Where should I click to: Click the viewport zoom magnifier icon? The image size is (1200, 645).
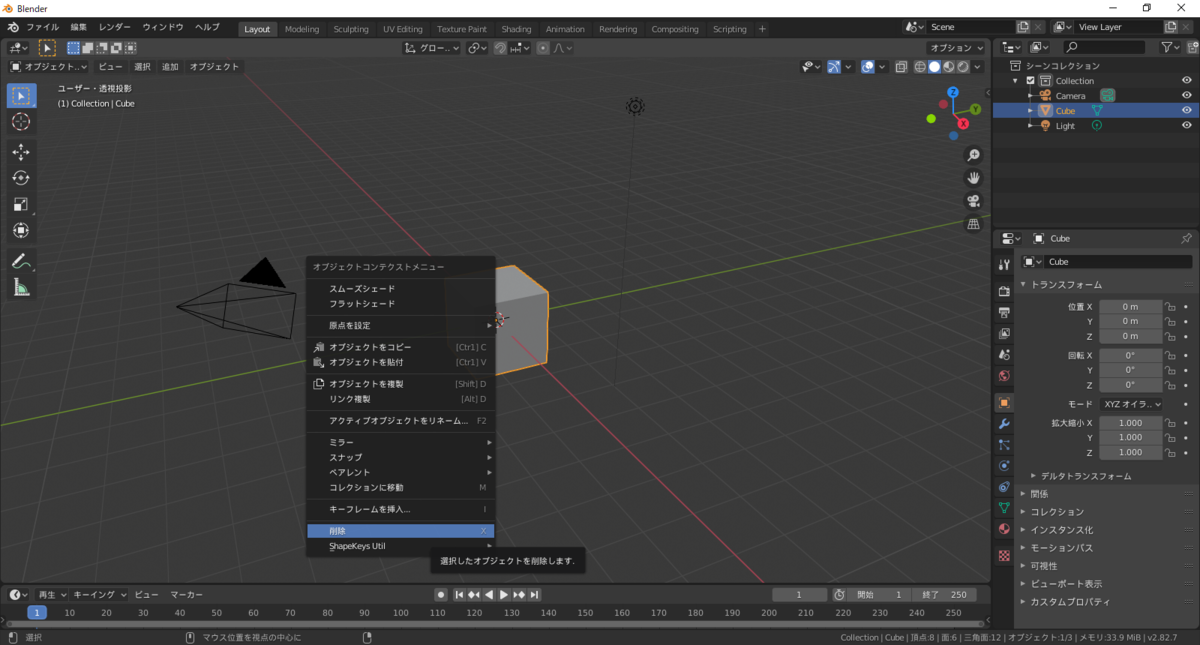pos(973,156)
